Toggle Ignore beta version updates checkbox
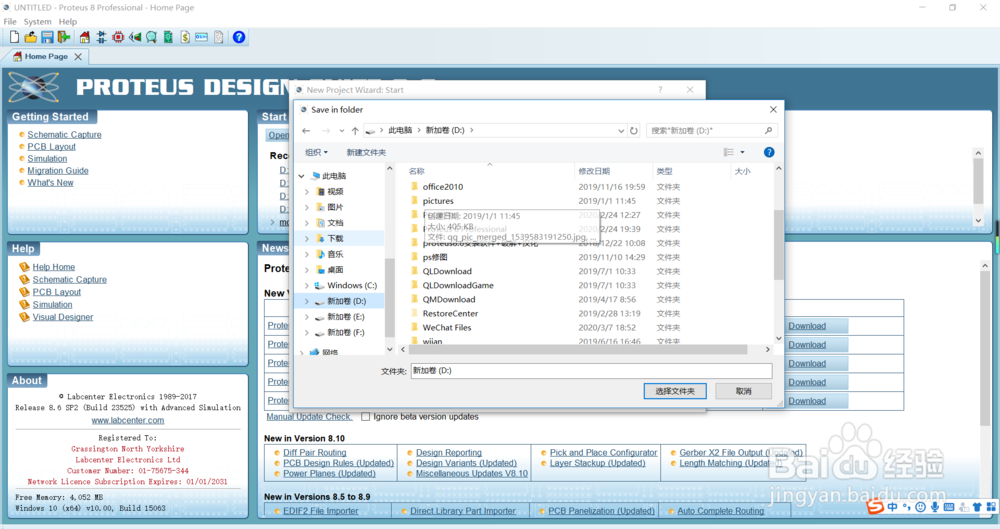Viewport: 1000px width, 529px height. click(x=365, y=417)
